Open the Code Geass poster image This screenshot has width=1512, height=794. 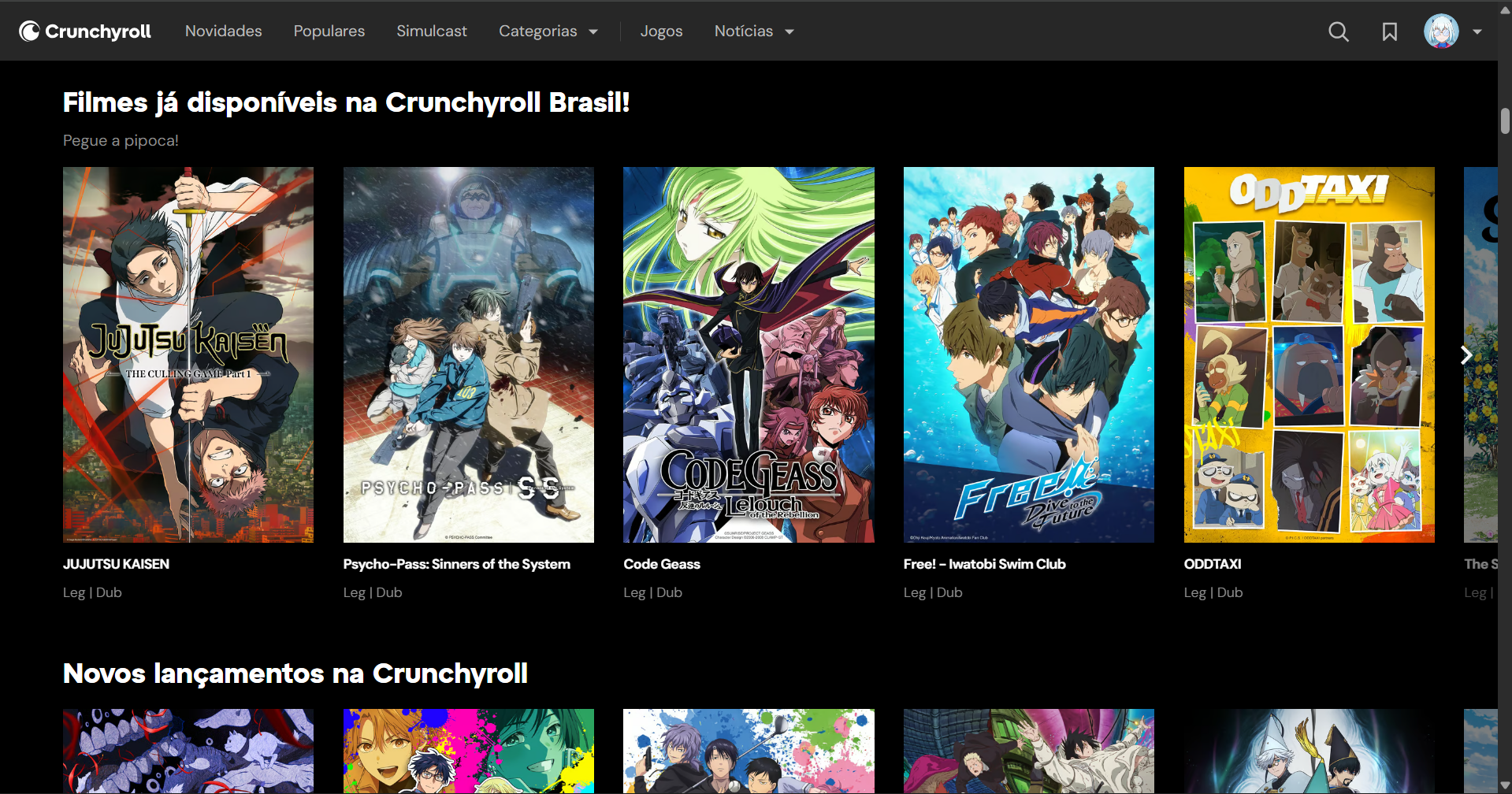pos(749,354)
